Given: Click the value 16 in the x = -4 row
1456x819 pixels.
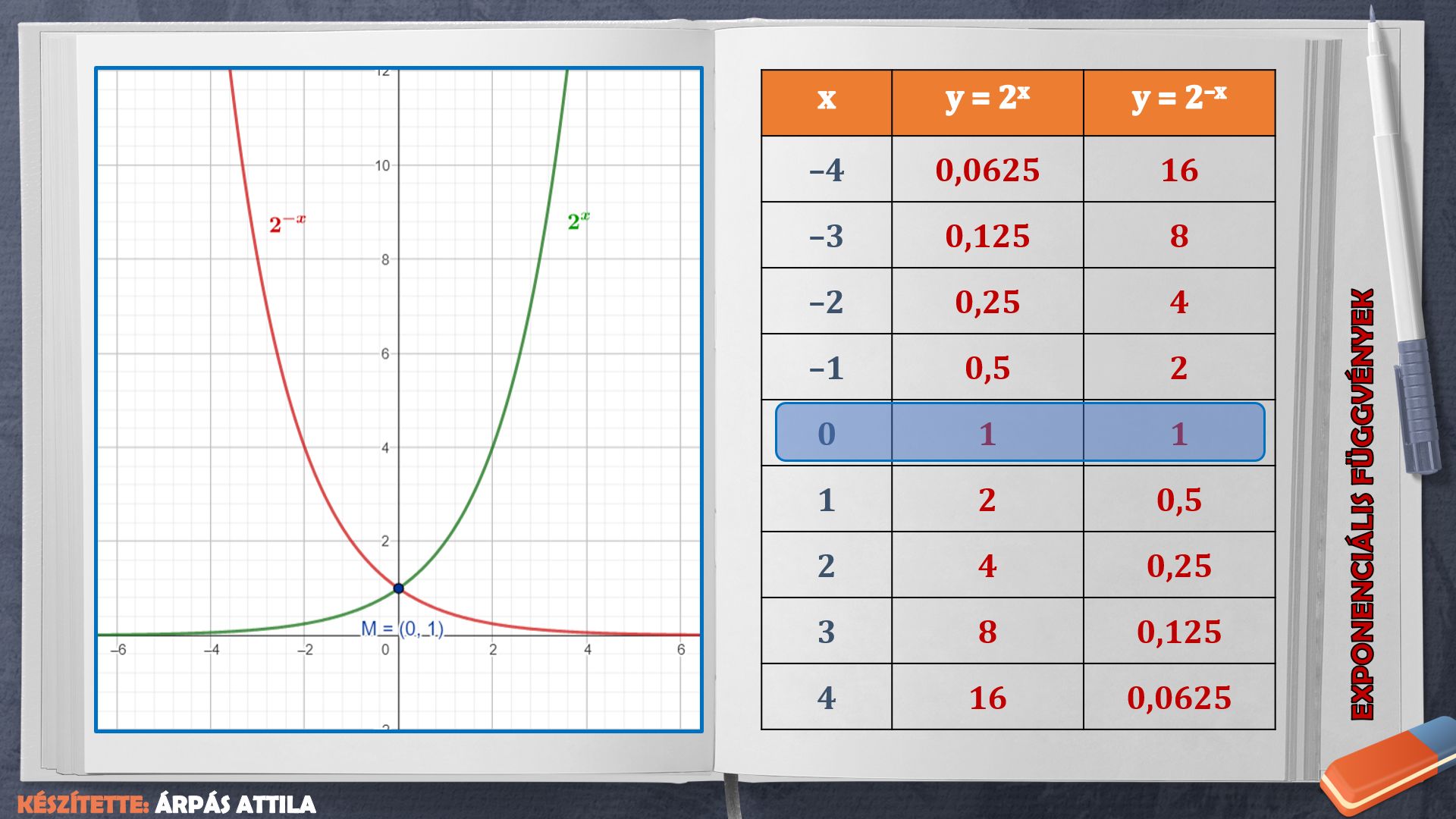Looking at the screenshot, I should click(1178, 170).
